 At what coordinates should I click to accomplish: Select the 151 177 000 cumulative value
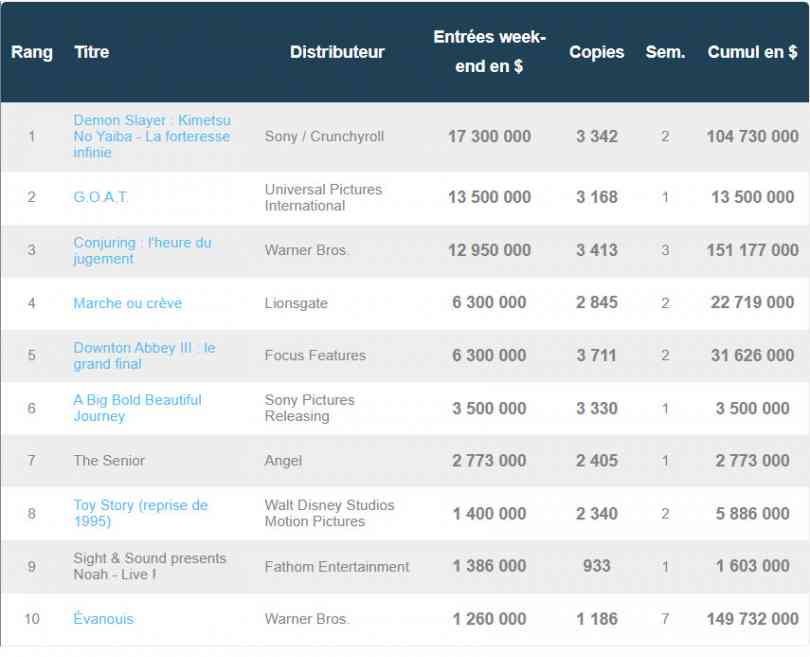(753, 250)
